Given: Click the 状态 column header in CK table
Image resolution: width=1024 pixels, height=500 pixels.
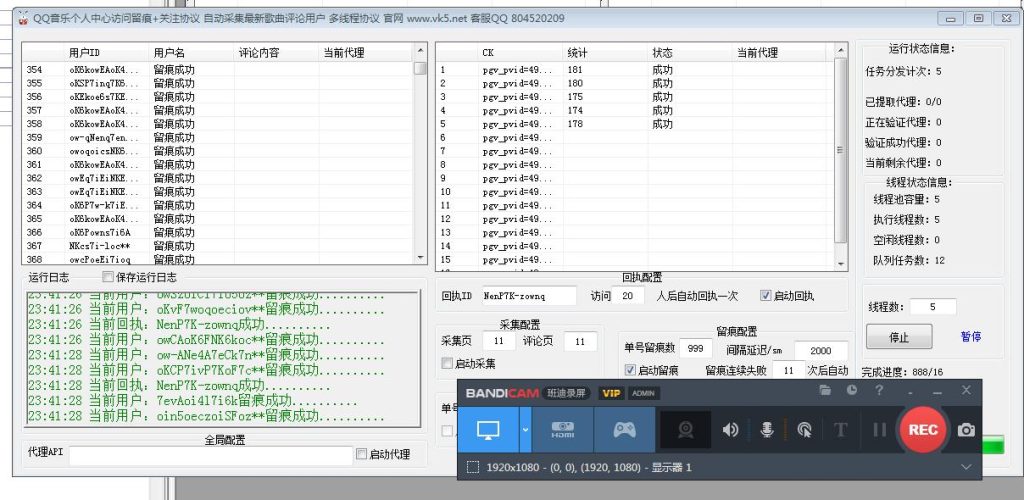Looking at the screenshot, I should click(663, 52).
